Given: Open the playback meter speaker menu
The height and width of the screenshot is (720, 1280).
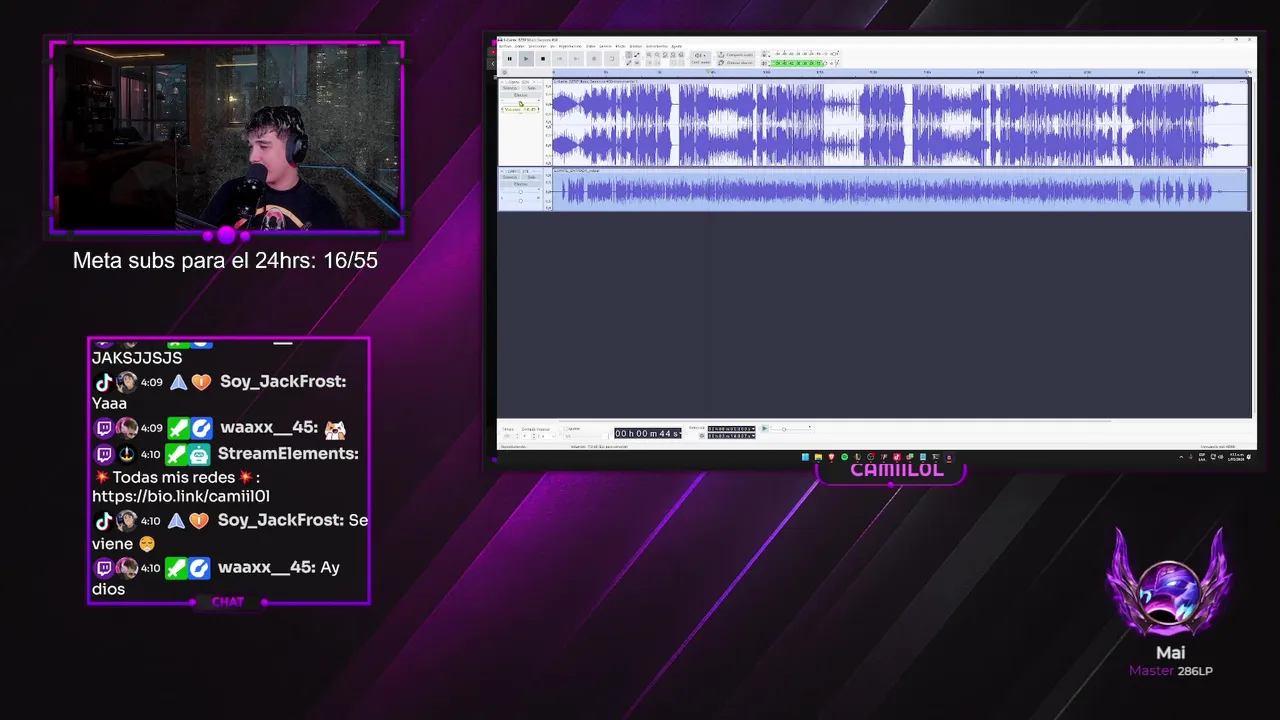Looking at the screenshot, I should tap(764, 63).
